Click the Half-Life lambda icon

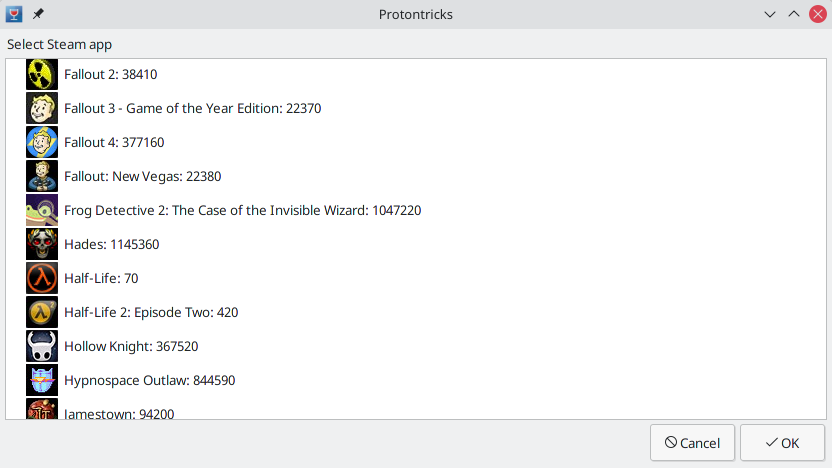pos(42,278)
